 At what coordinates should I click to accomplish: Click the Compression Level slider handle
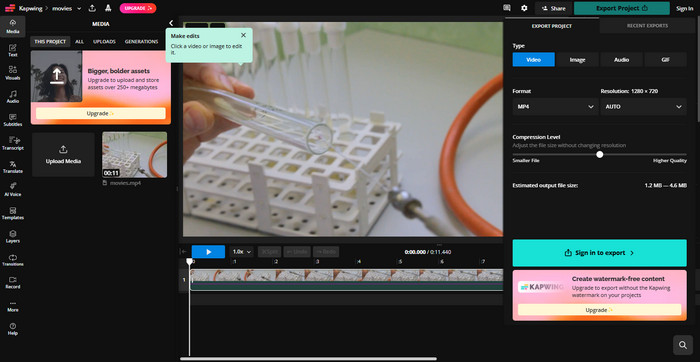pyautogui.click(x=600, y=154)
